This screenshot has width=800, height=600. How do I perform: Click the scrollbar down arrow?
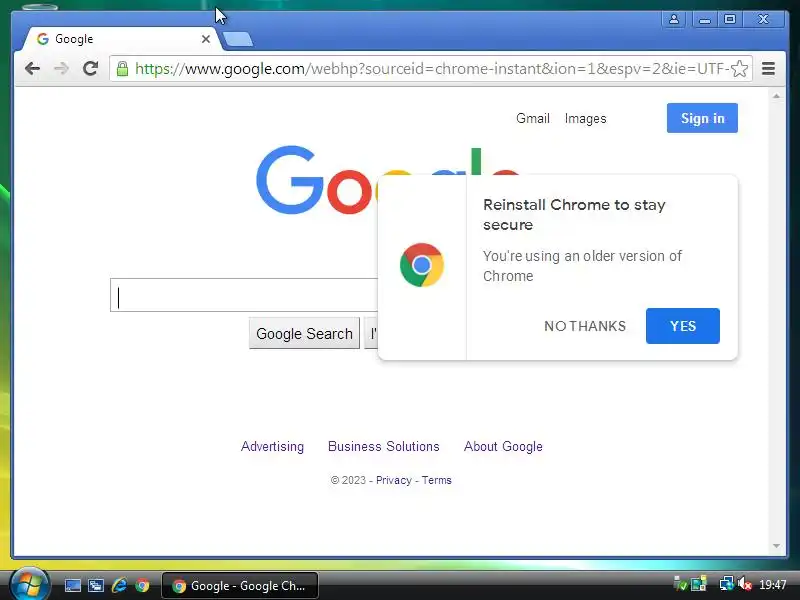point(777,546)
